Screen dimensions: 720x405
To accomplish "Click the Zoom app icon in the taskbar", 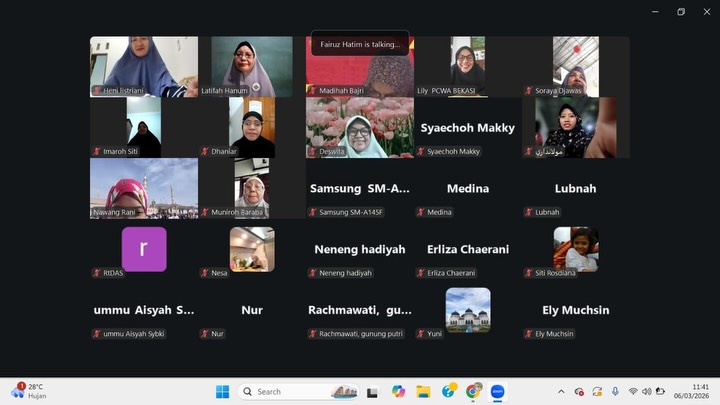I will [497, 391].
